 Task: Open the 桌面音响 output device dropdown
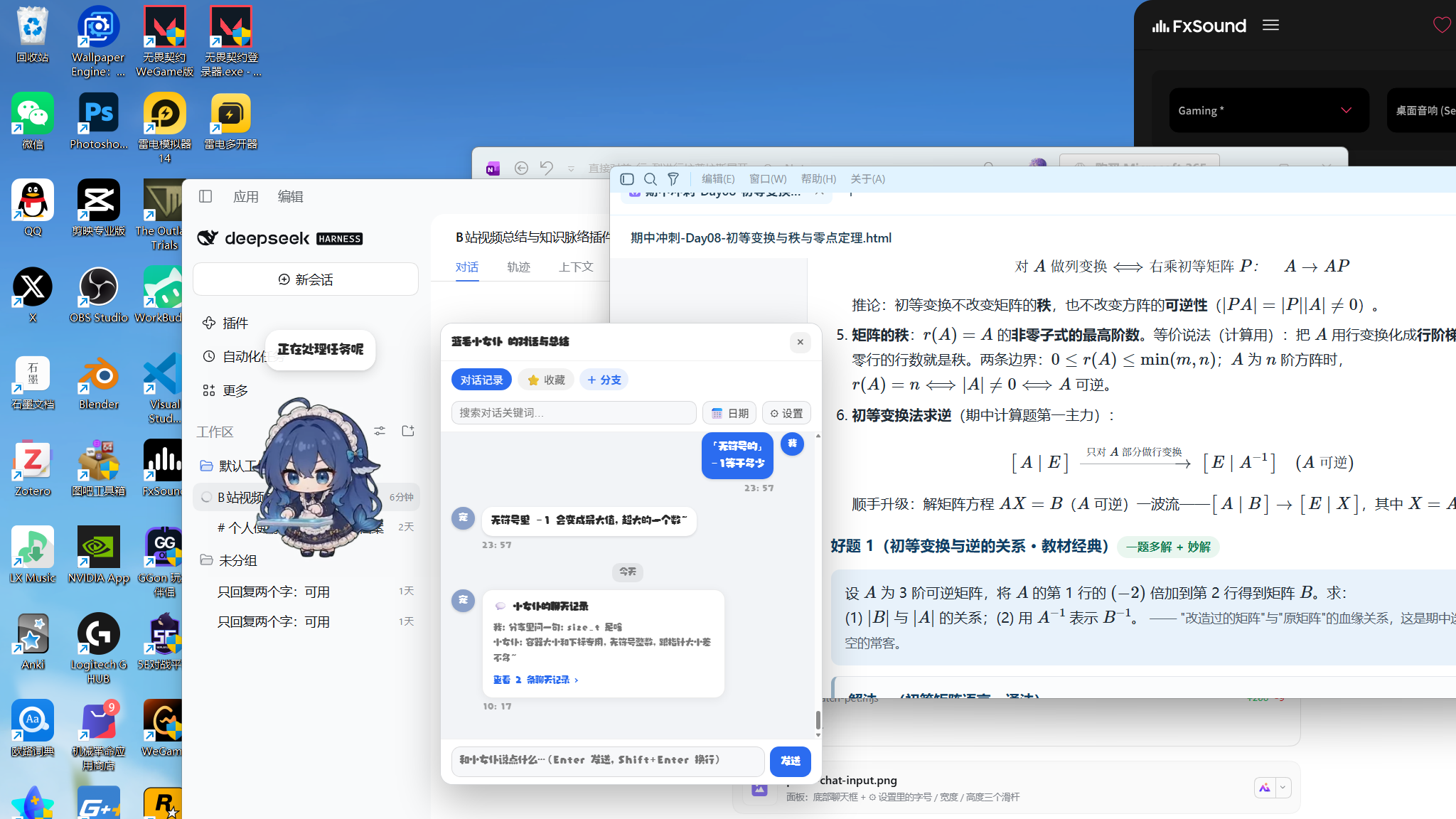click(1422, 110)
